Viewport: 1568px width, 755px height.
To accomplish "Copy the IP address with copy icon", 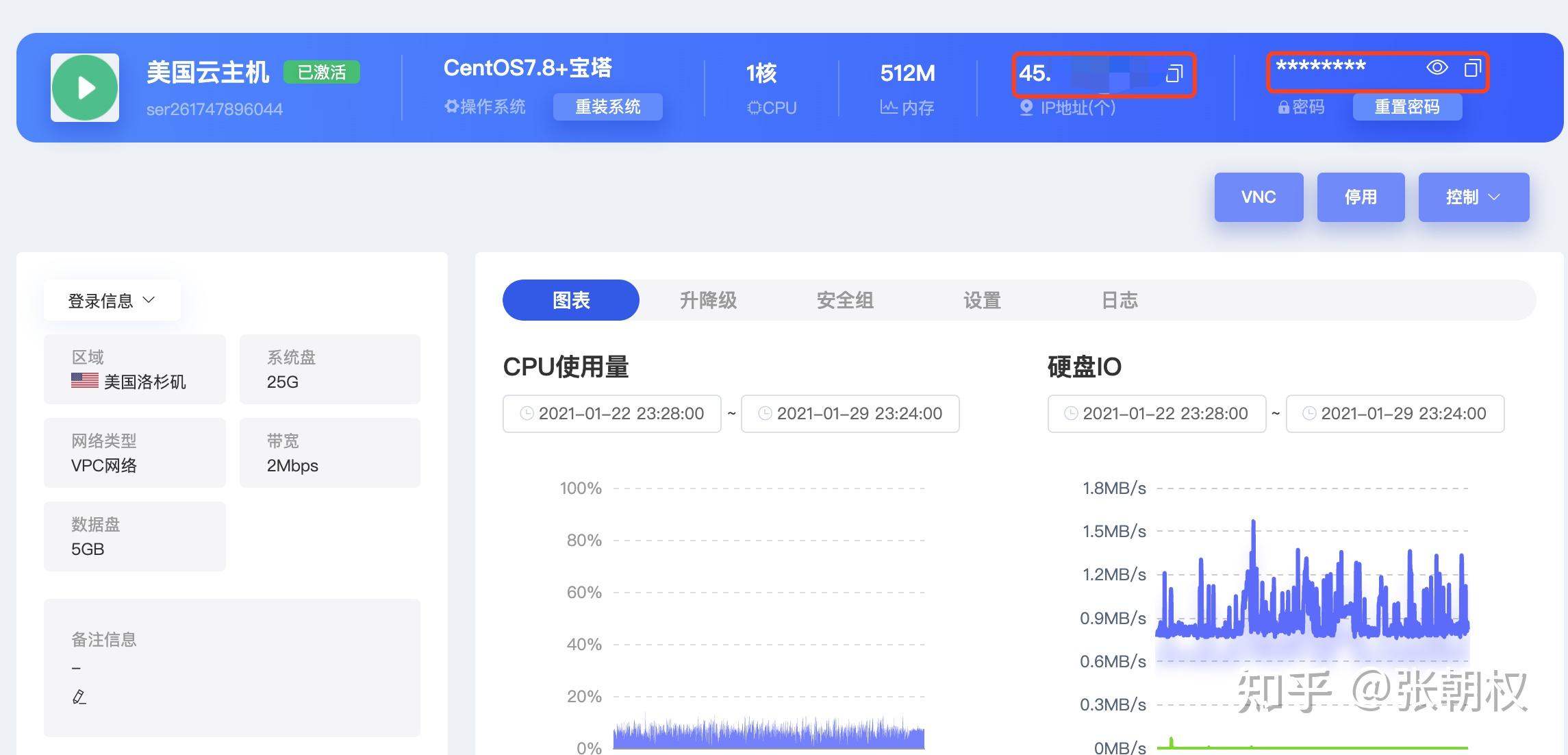I will click(1174, 73).
